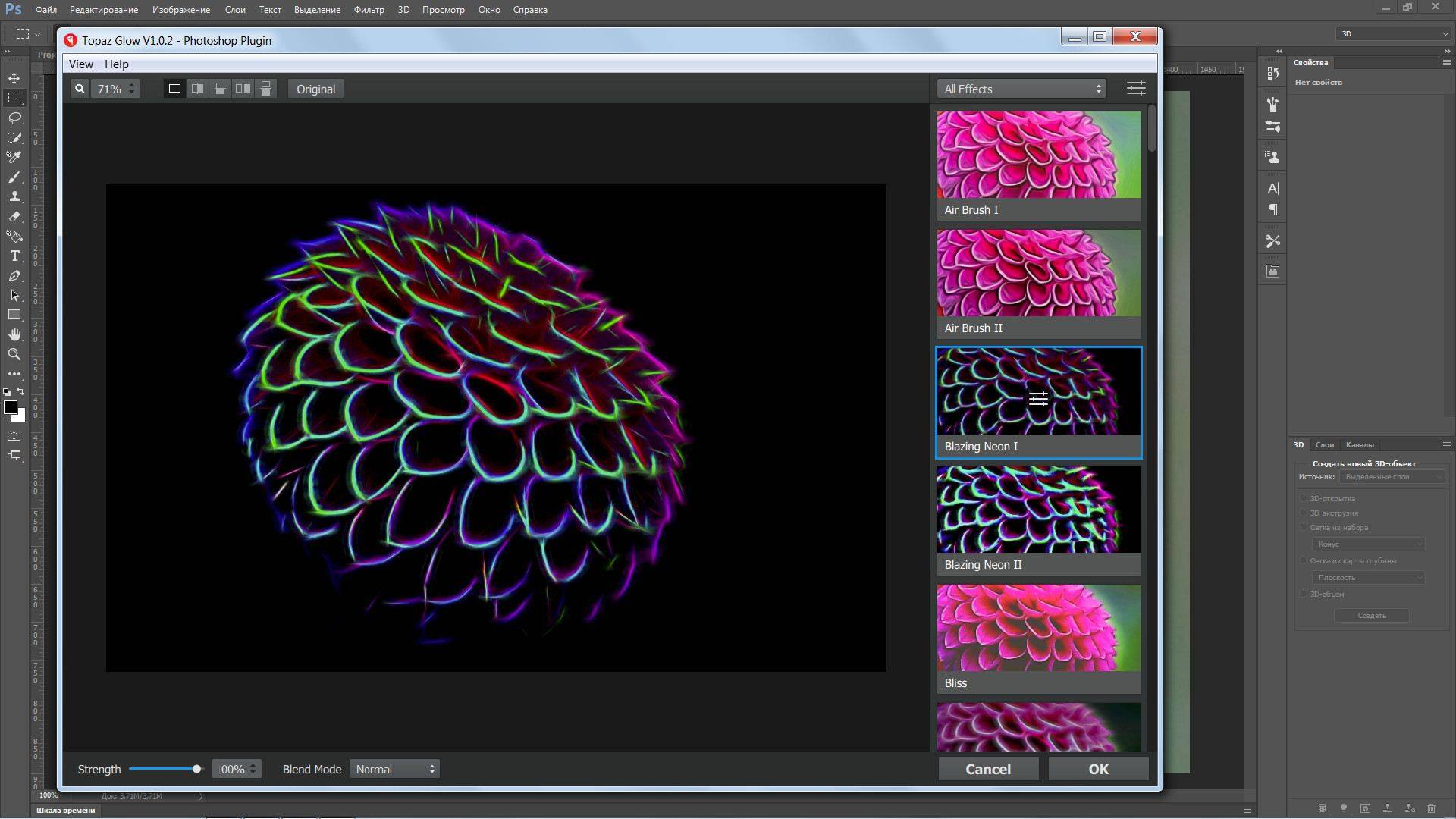Open the Шкала времени timeline panel
The width and height of the screenshot is (1456, 819).
click(66, 810)
